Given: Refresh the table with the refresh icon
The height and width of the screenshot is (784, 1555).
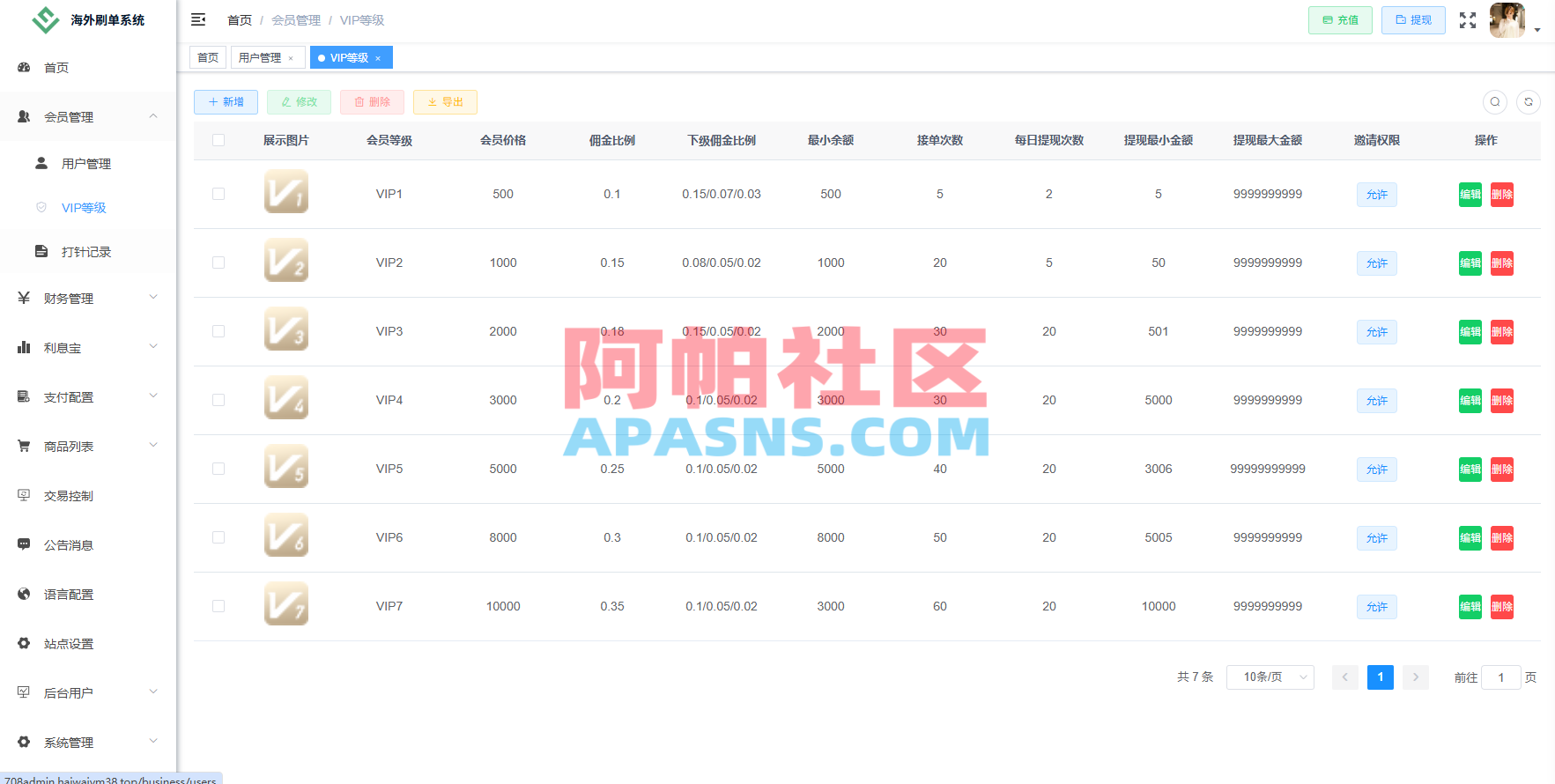Looking at the screenshot, I should click(x=1529, y=102).
